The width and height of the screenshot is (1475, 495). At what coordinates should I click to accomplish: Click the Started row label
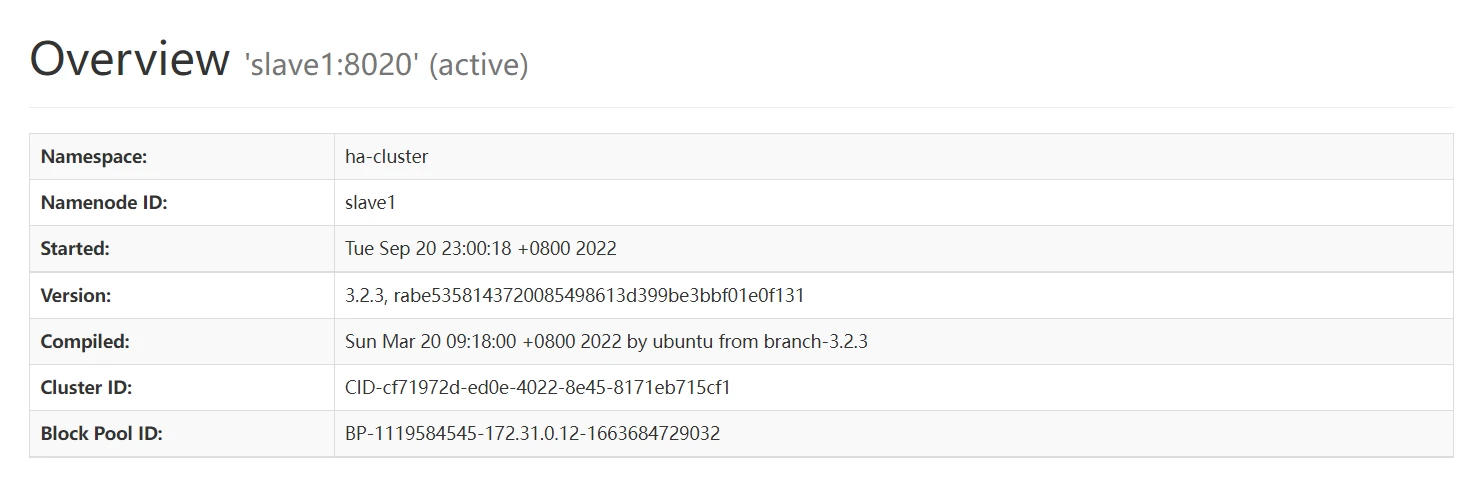tap(75, 249)
